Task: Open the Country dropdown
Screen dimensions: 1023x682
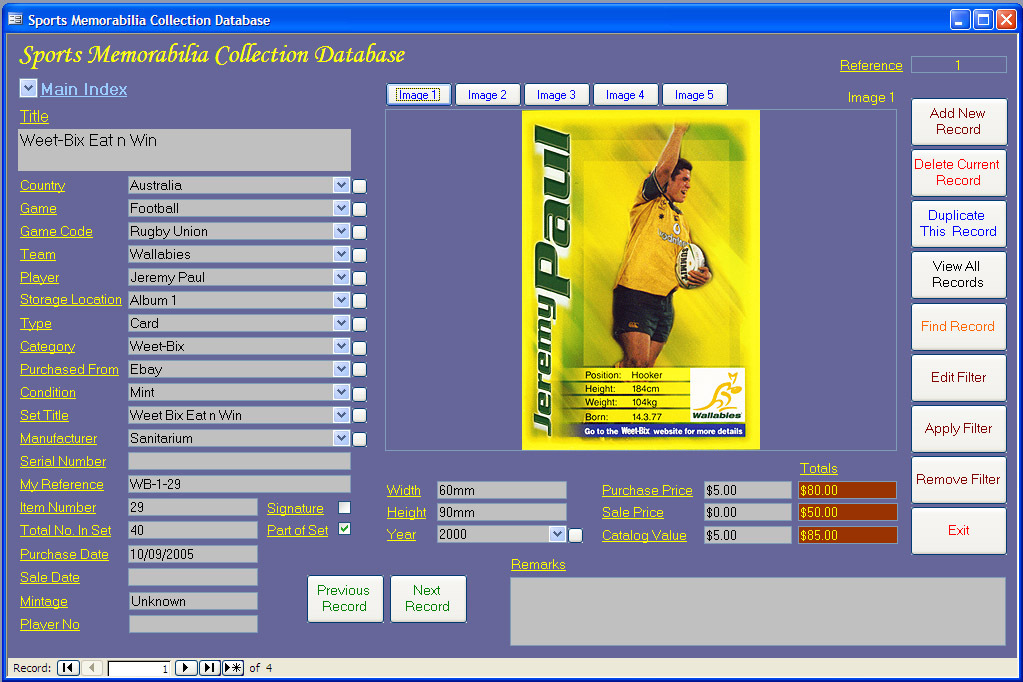Action: point(341,185)
